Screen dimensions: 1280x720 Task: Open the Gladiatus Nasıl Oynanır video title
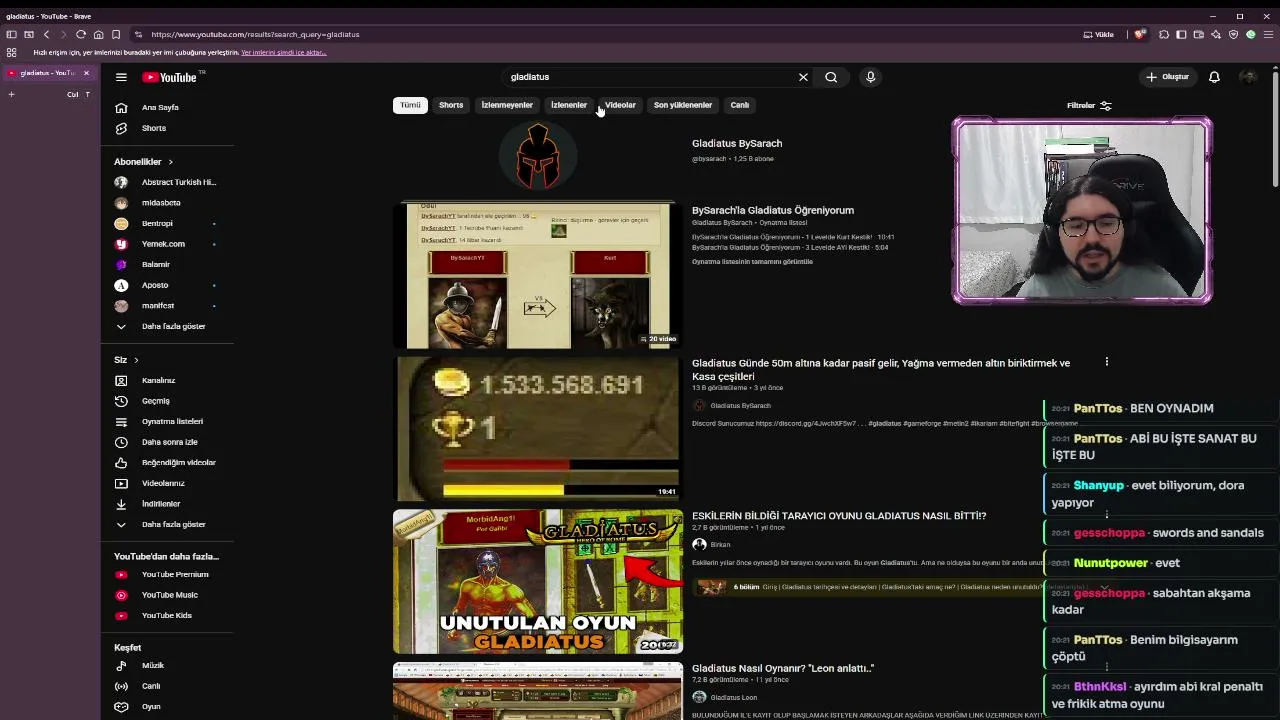(x=783, y=668)
